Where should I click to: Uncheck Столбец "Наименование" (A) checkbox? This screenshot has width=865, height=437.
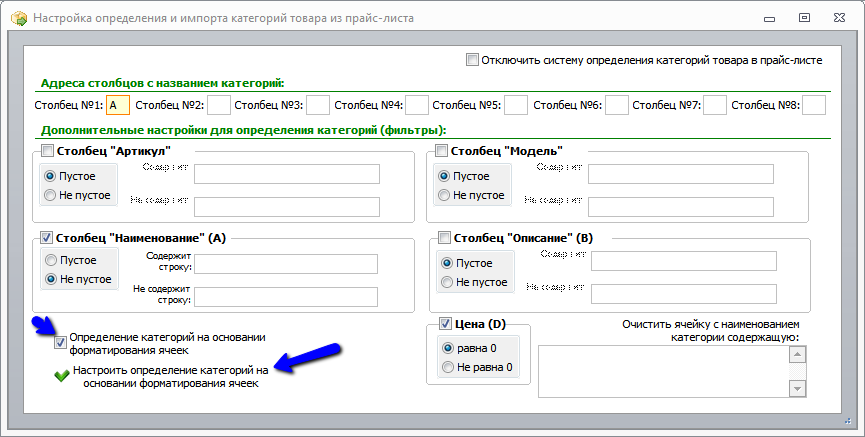pyautogui.click(x=47, y=238)
